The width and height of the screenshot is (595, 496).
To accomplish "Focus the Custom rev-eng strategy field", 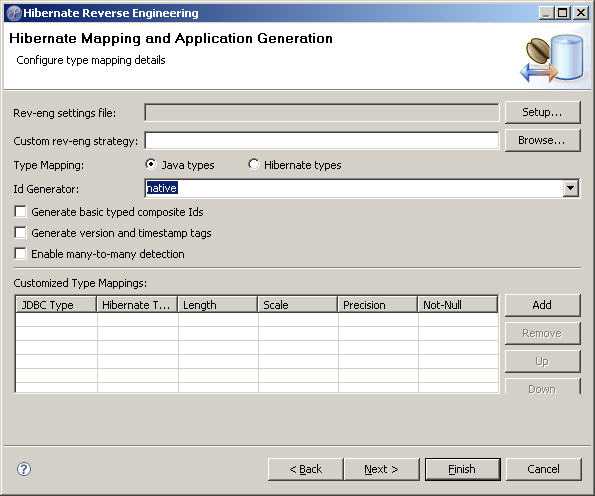I will click(322, 140).
